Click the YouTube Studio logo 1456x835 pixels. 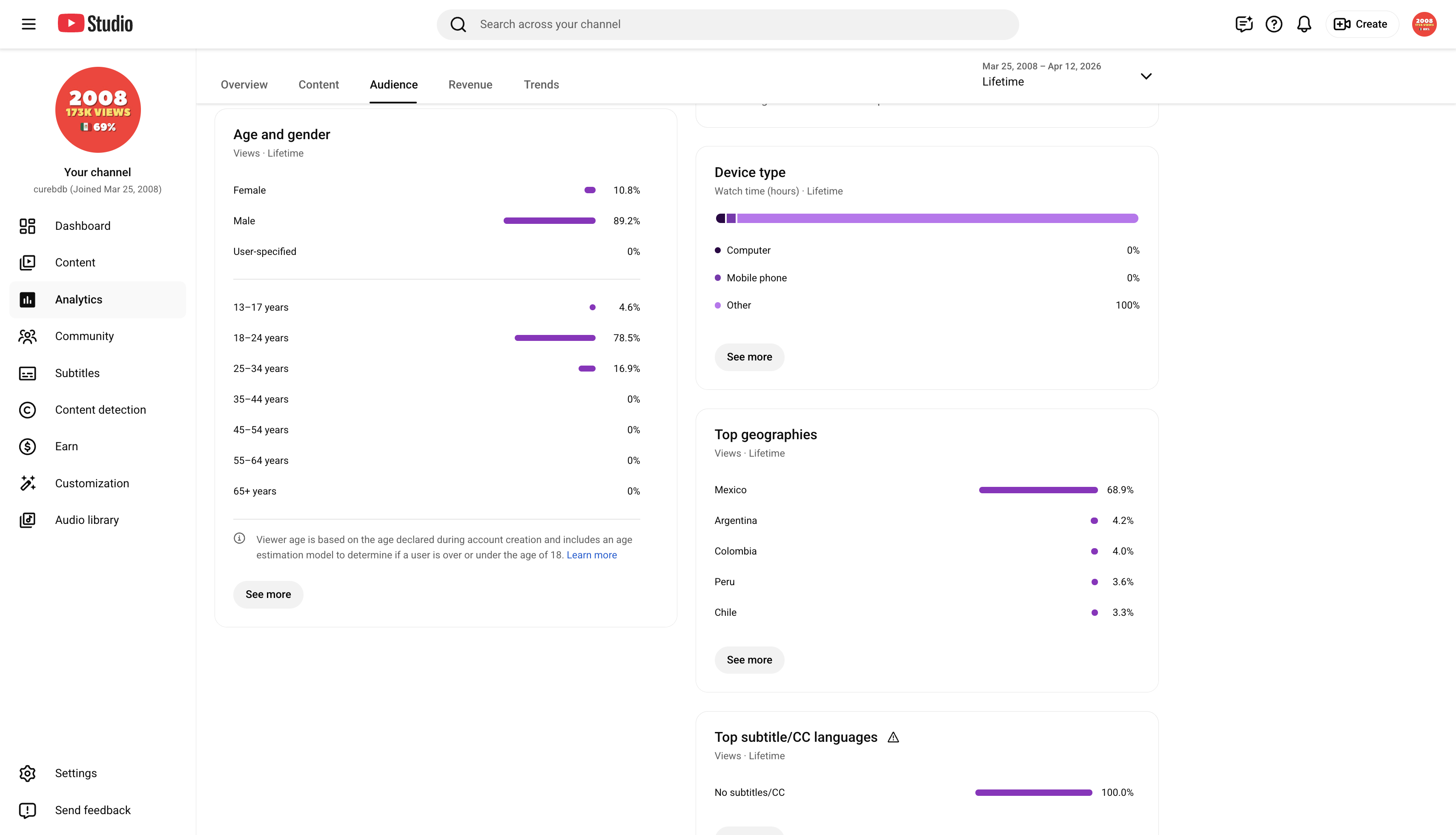95,23
